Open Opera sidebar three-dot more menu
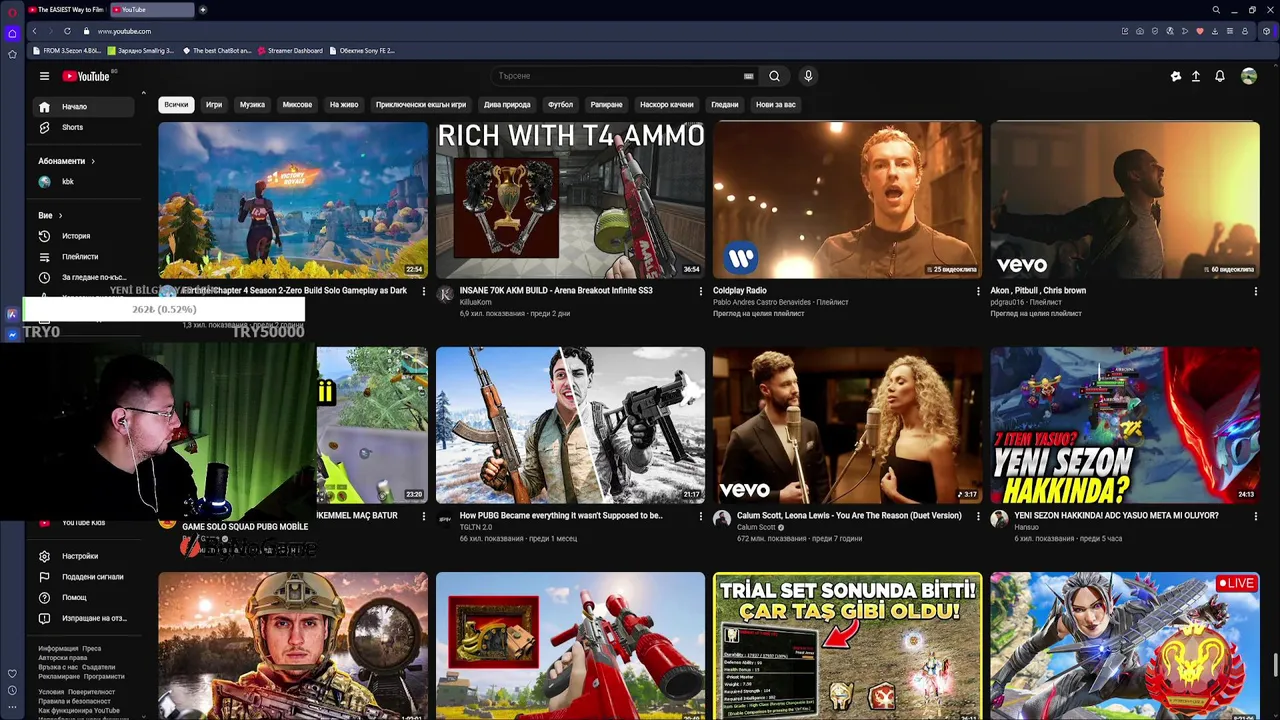The width and height of the screenshot is (1280, 720). 12,708
